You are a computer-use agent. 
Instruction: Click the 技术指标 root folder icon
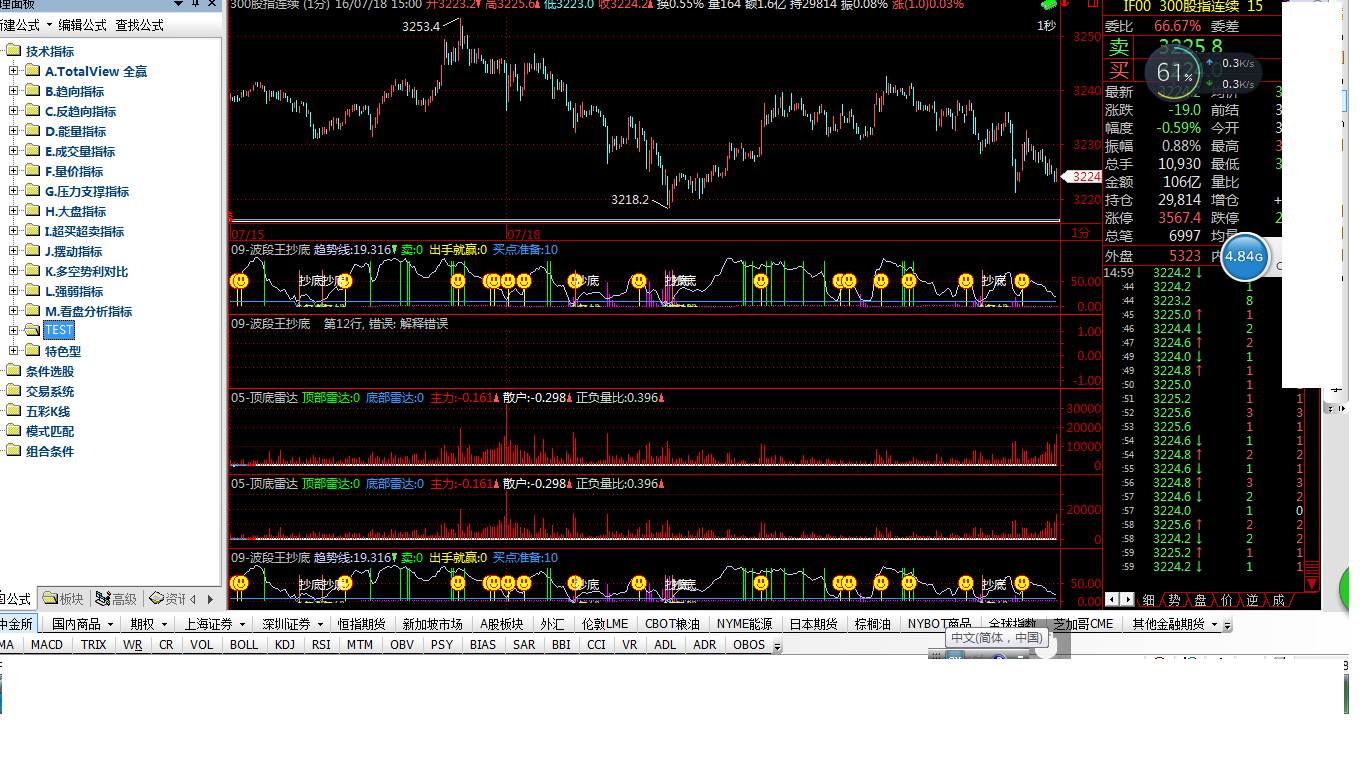(x=13, y=51)
